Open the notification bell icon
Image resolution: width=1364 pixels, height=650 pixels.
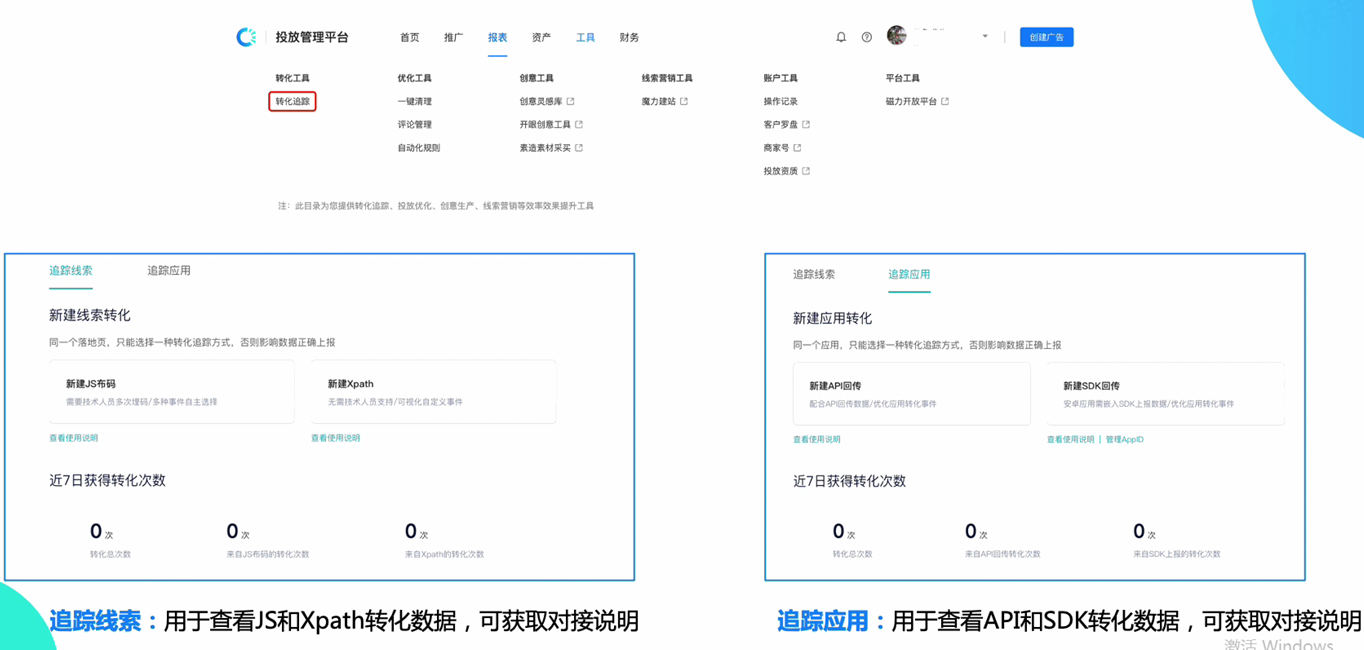pos(841,36)
